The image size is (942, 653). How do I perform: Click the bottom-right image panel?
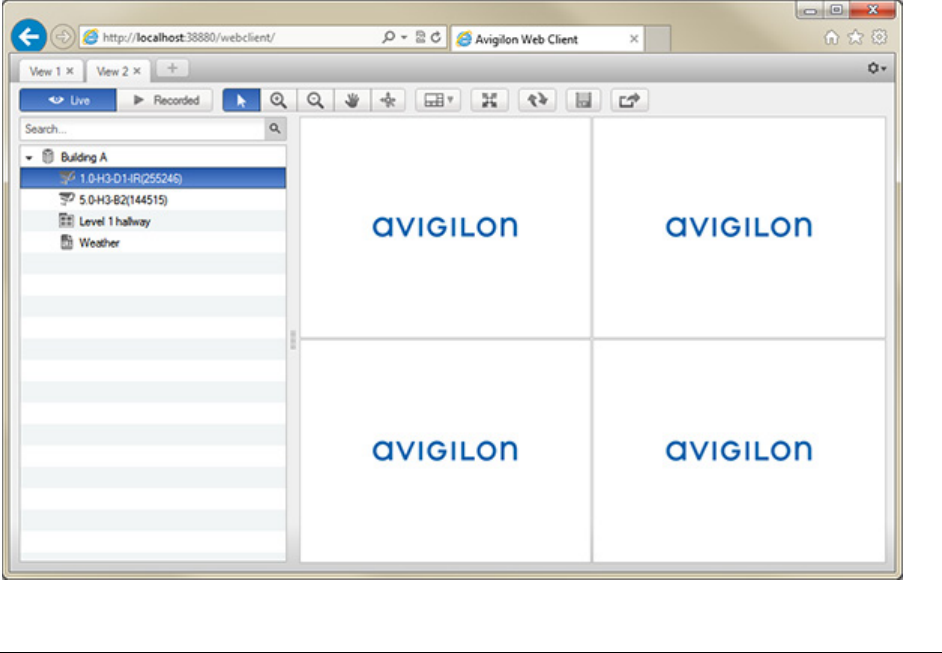pyautogui.click(x=739, y=451)
